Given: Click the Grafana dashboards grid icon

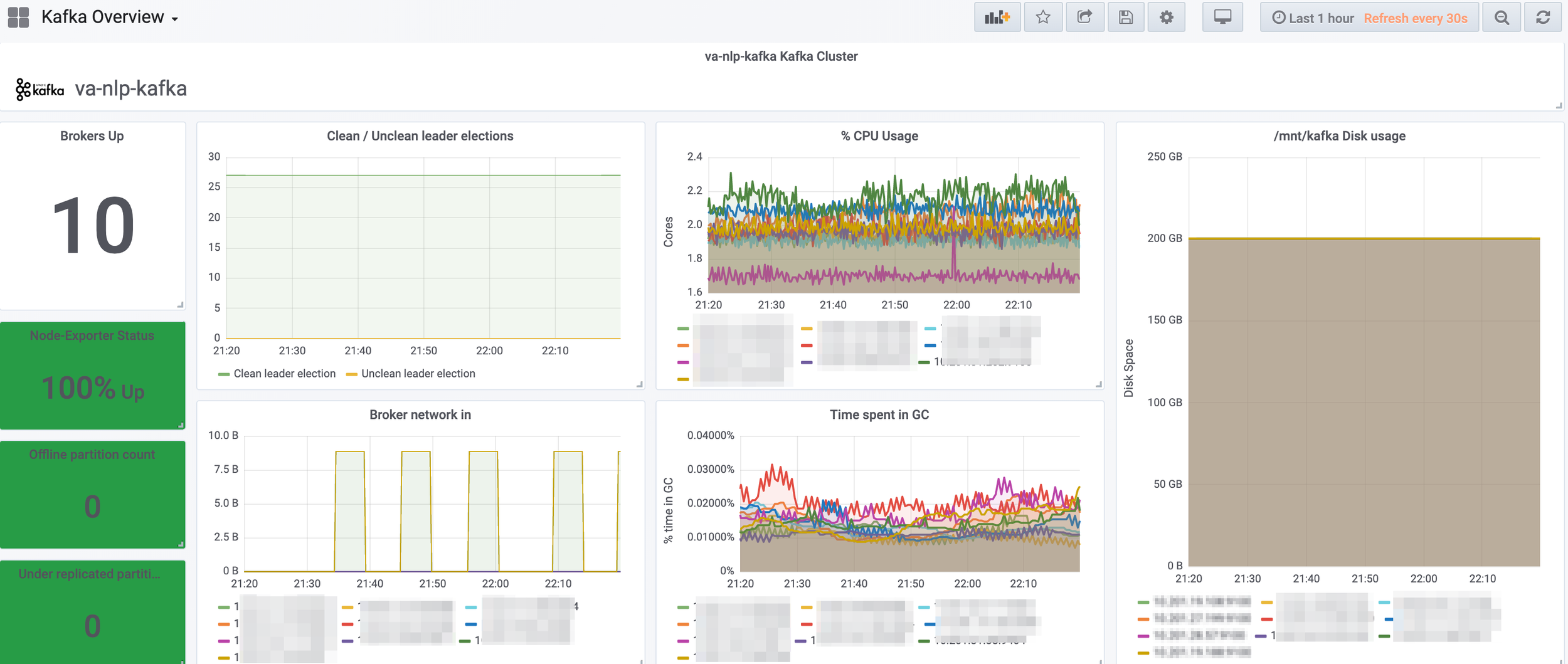Looking at the screenshot, I should point(18,18).
